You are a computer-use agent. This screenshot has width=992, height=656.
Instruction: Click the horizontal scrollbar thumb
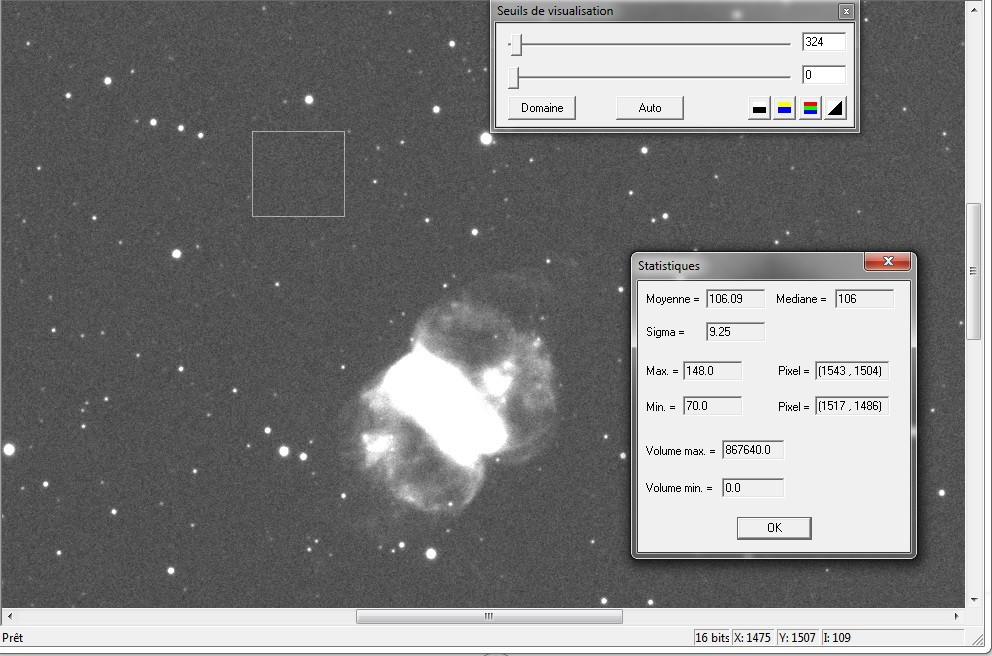coord(489,616)
